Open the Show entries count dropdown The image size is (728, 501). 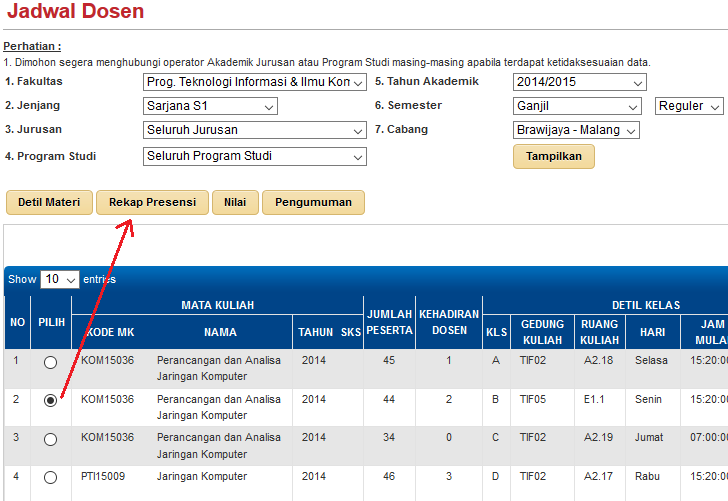(60, 279)
